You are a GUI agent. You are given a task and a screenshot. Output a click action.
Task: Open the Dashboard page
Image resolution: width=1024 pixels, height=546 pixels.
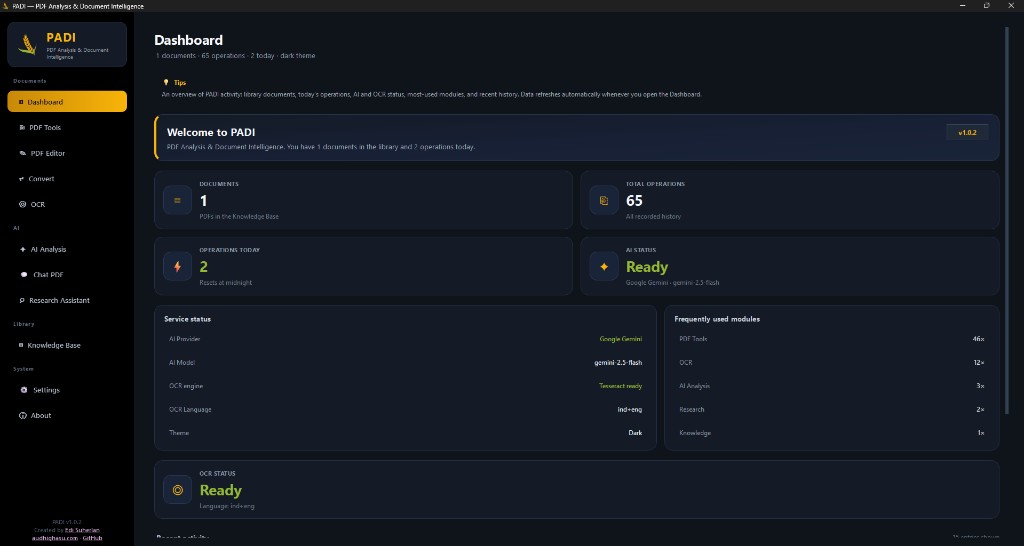67,102
